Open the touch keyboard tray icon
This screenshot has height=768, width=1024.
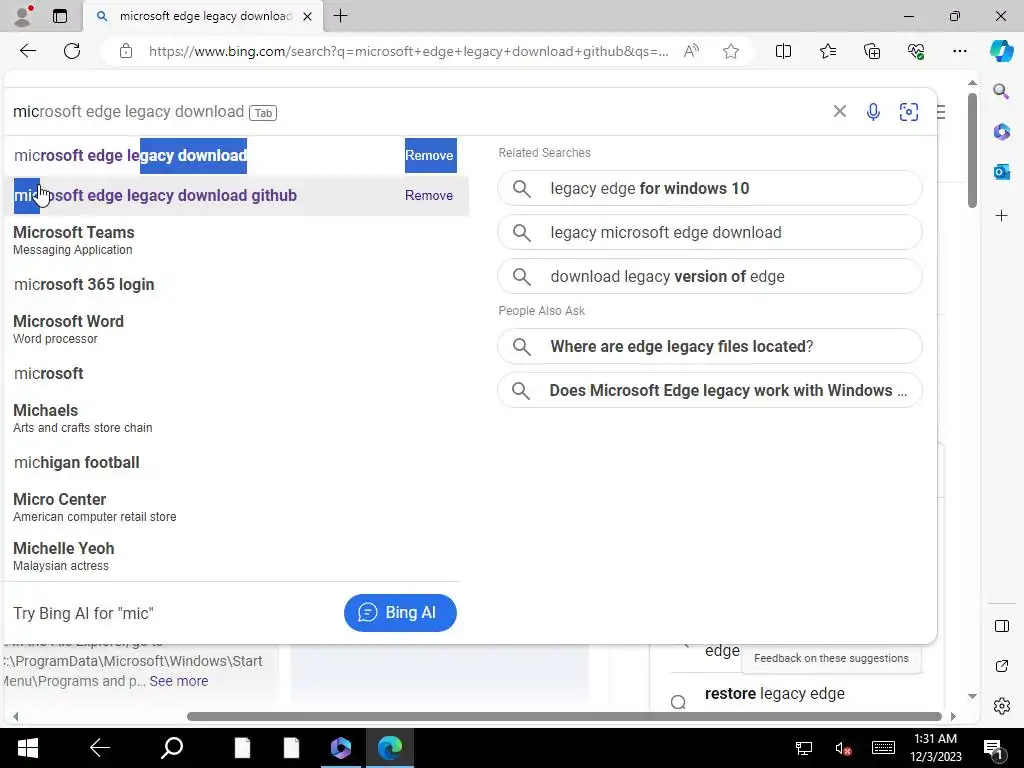tap(883, 748)
